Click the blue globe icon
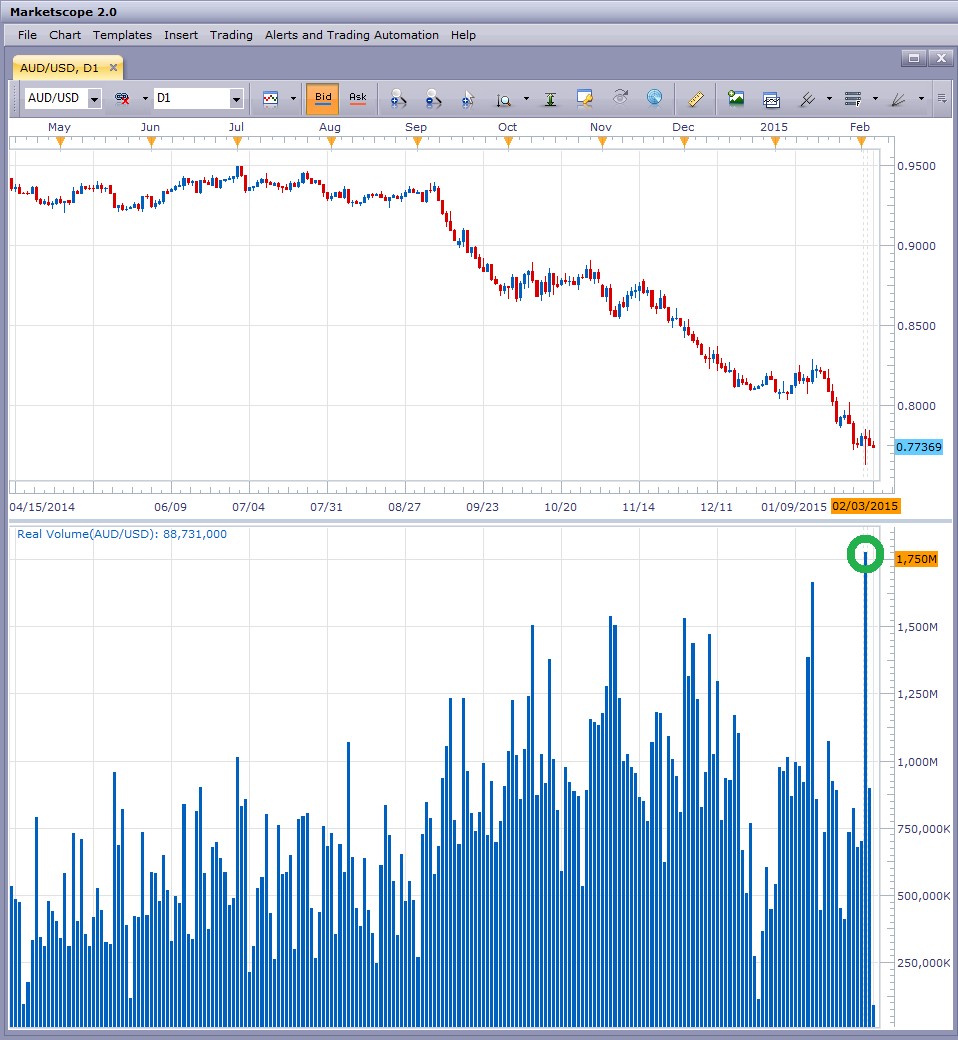Screen dimensions: 958x1040 click(x=655, y=98)
